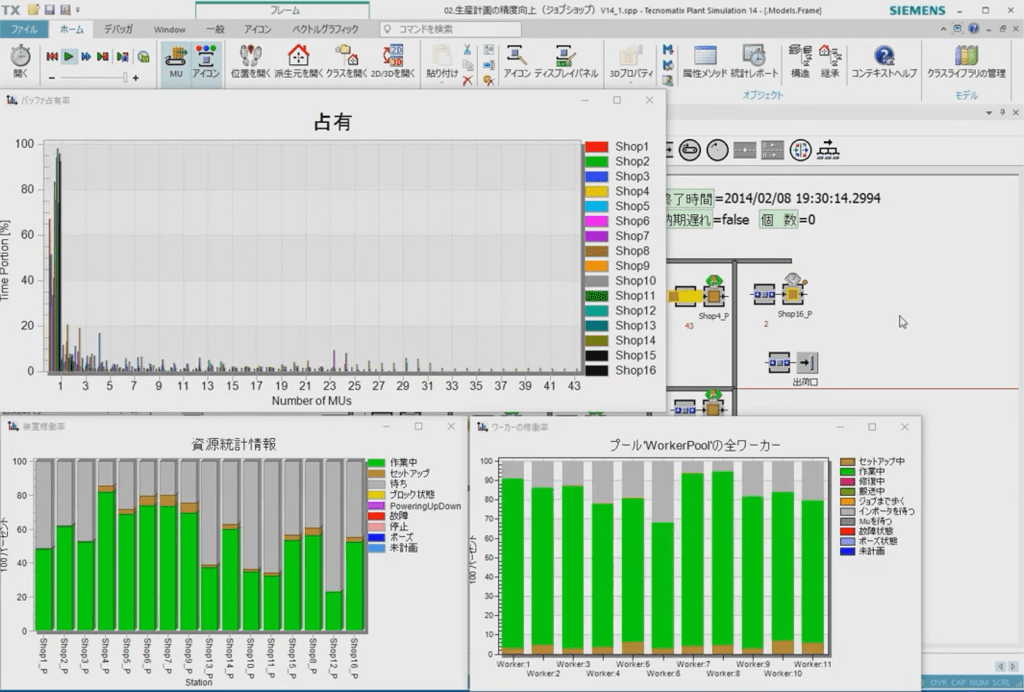Expand the 3Dプロパティ dropdown arrow
This screenshot has height=692, width=1024.
tap(631, 83)
